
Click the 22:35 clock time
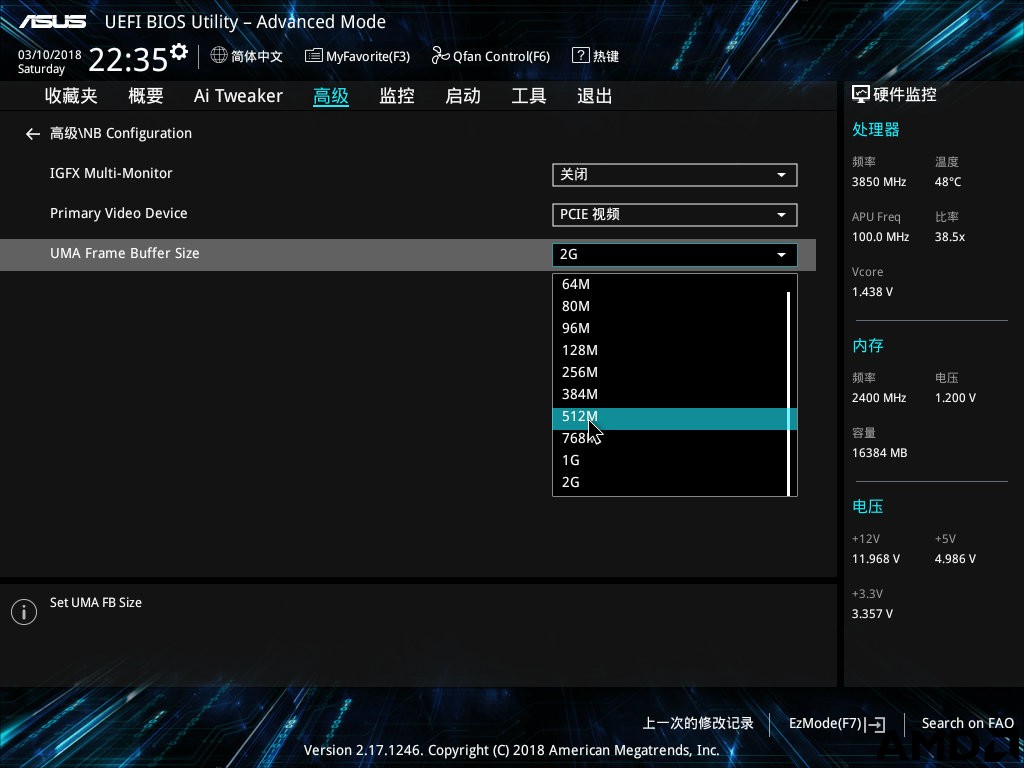pos(128,60)
